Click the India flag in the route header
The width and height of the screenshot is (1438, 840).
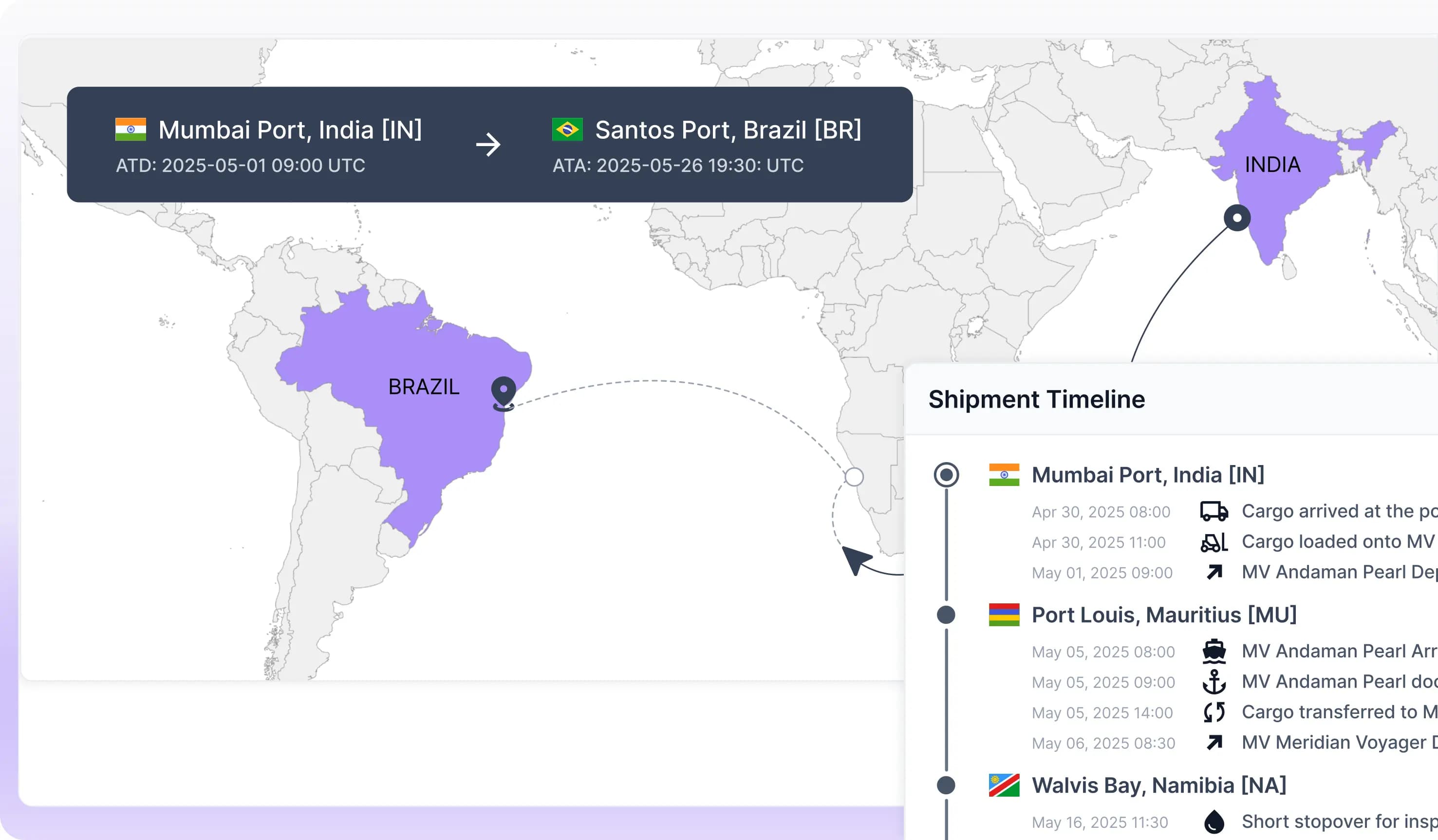click(130, 130)
